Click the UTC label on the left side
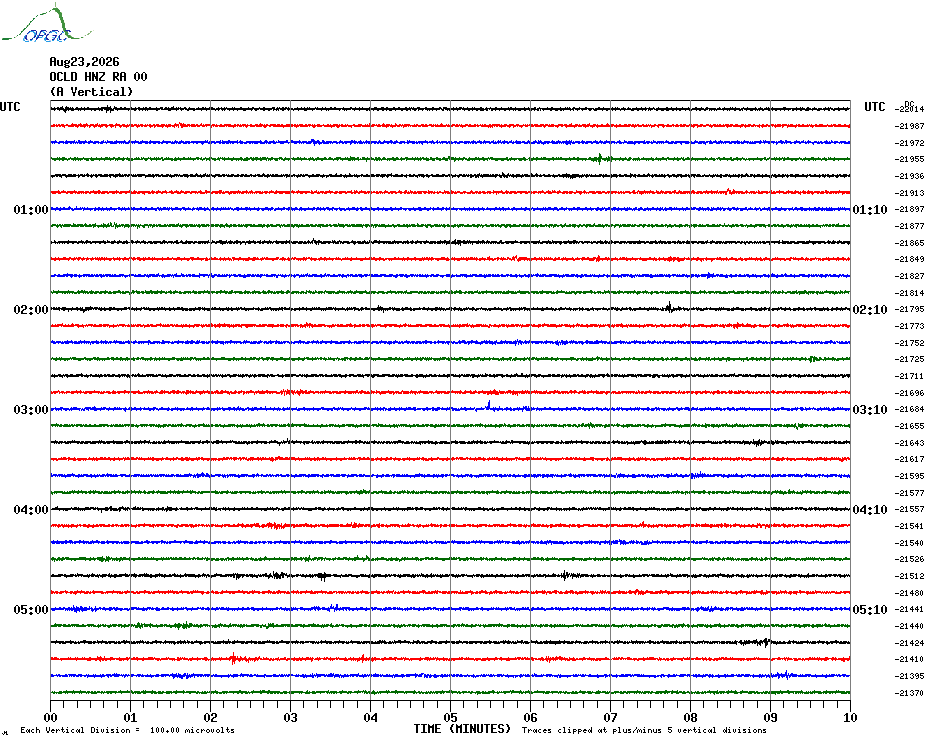 (10, 107)
